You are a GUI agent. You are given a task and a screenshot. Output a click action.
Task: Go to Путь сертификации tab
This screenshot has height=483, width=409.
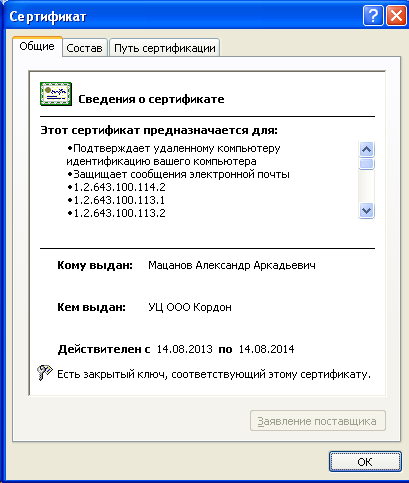(x=165, y=48)
